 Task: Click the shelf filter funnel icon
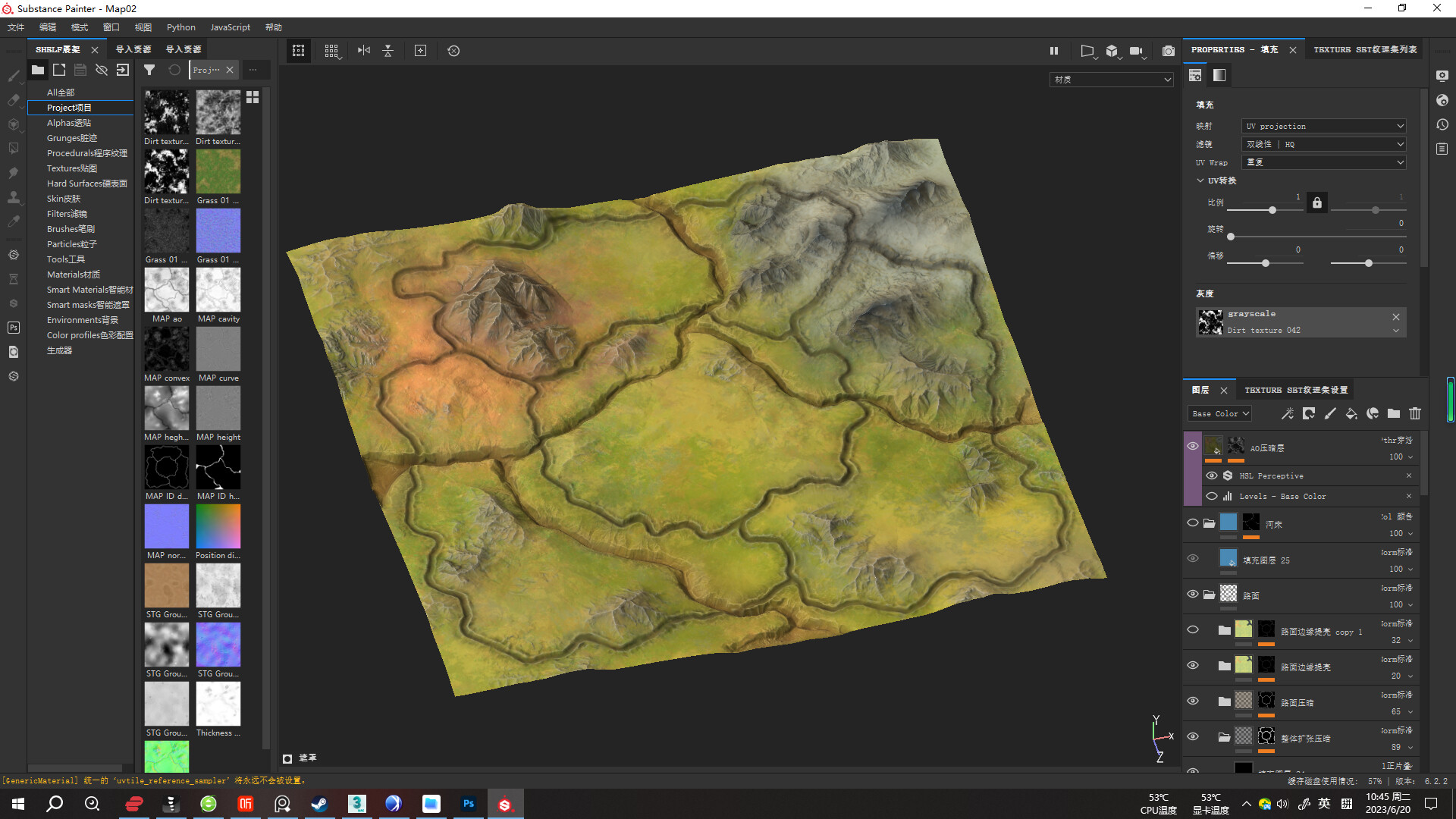coord(149,70)
